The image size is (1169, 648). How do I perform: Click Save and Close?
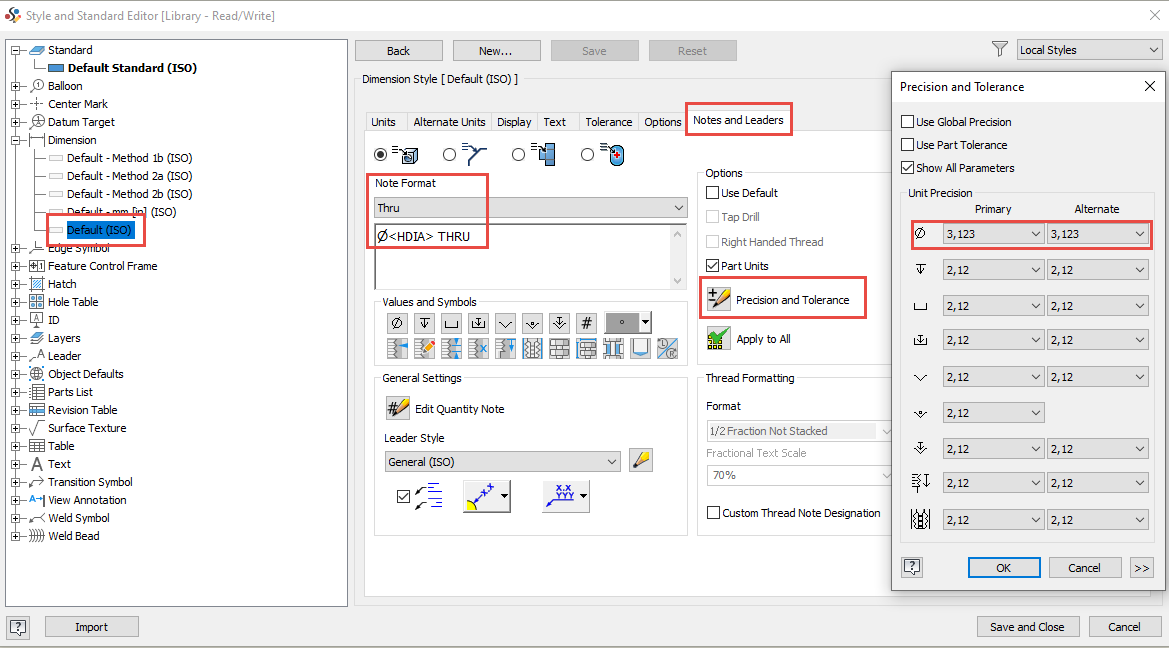click(1027, 627)
